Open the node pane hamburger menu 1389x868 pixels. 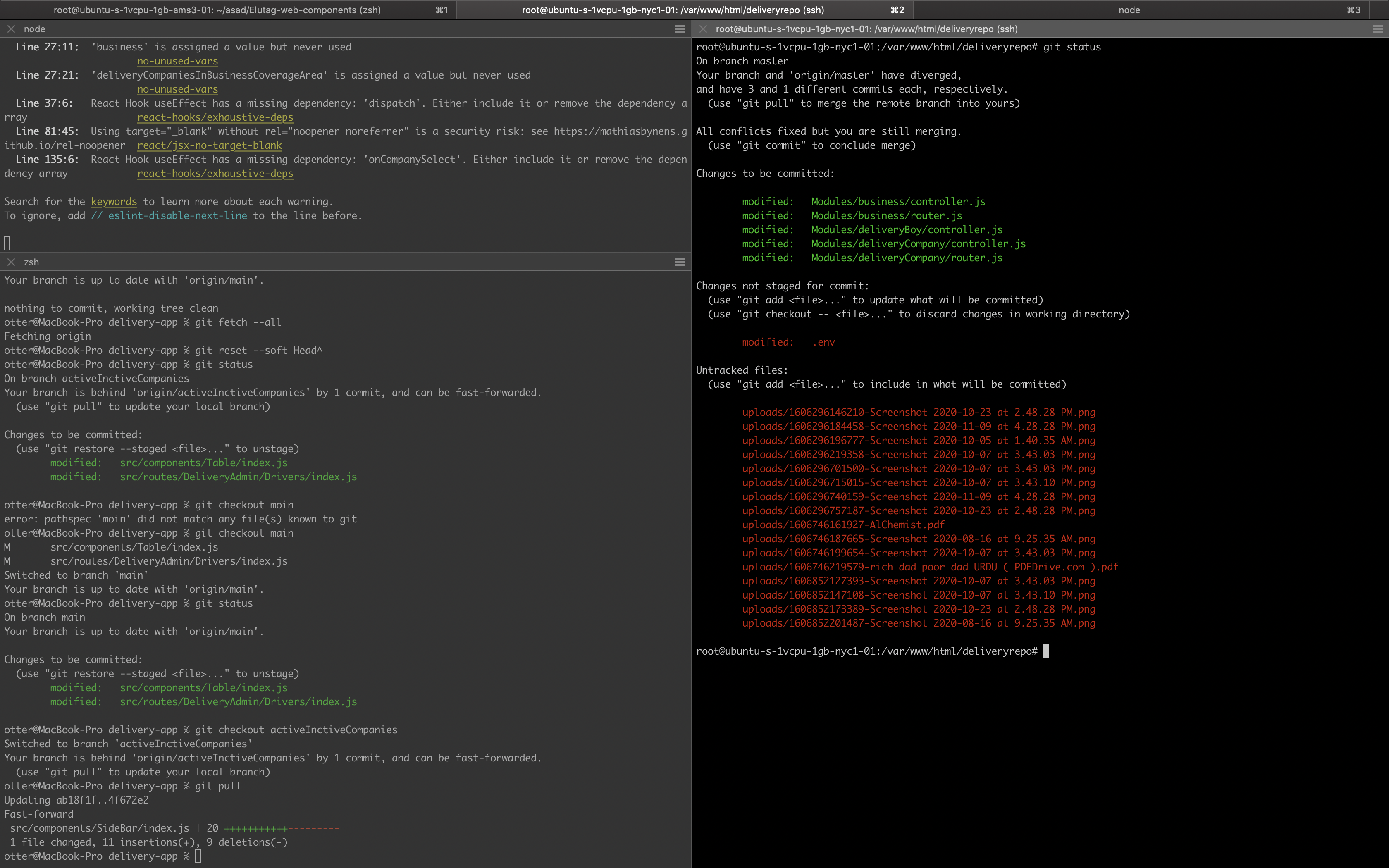(680, 29)
